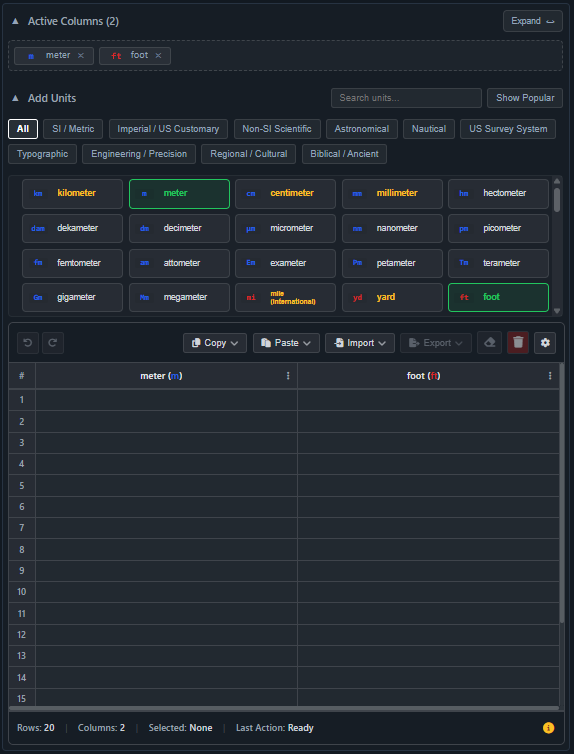Viewport: 574px width, 754px height.
Task: Click the foot (ft) column header
Action: pos(428,376)
